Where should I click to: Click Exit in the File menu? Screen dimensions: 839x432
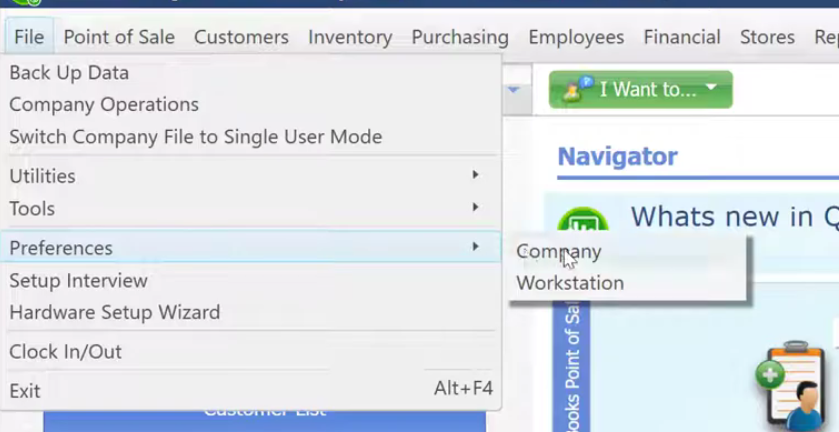pyautogui.click(x=250, y=390)
